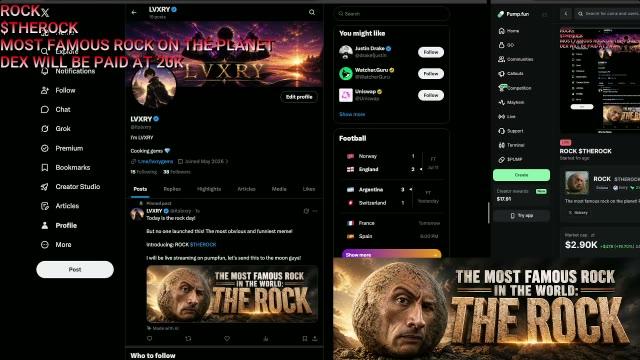Click the back arrow beside LVXRY header
Viewport: 640px width, 360px height.
134,13
